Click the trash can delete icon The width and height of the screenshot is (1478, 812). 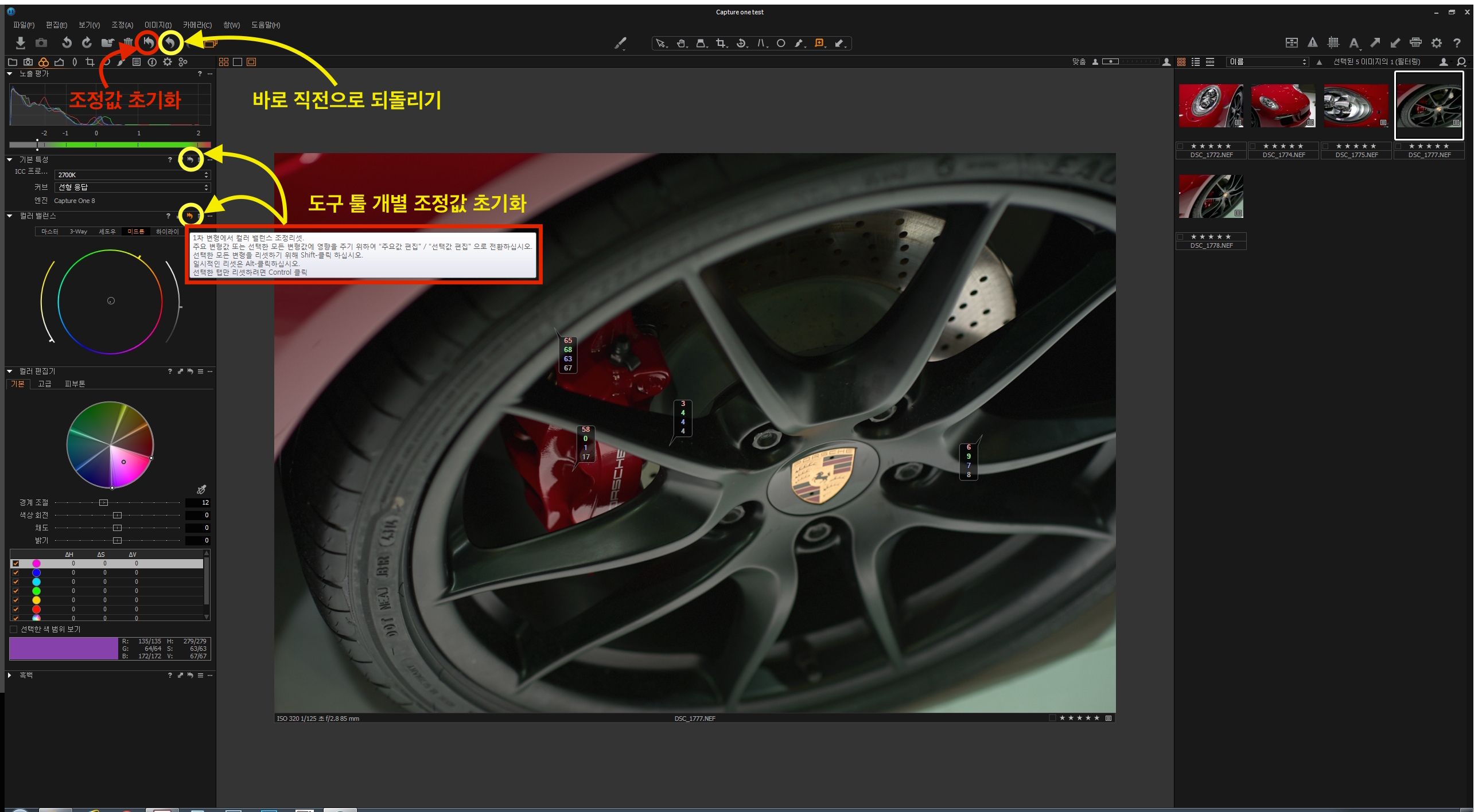click(x=128, y=42)
